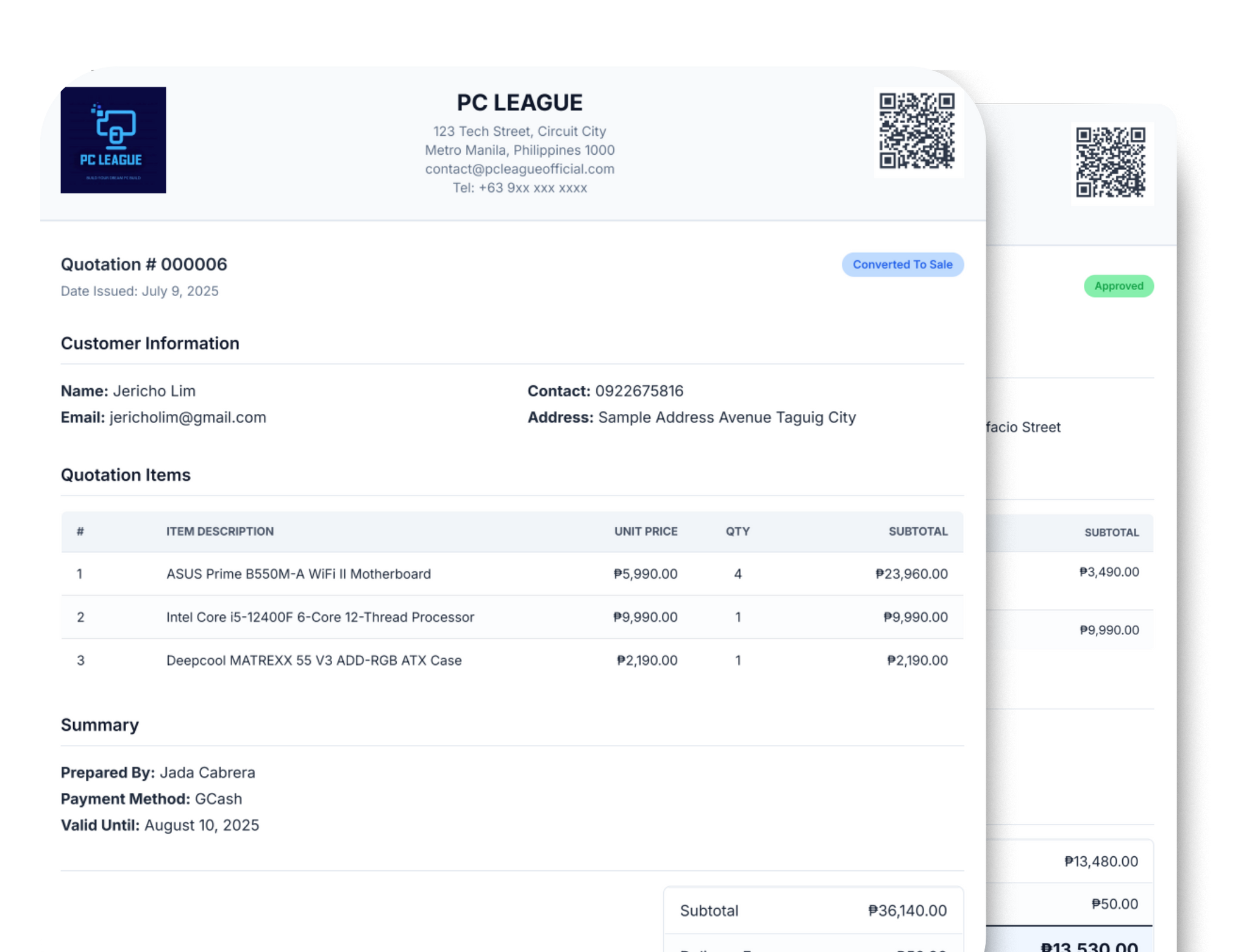Click the Intel Core row's ₱9,990.00 unit price

(x=646, y=617)
